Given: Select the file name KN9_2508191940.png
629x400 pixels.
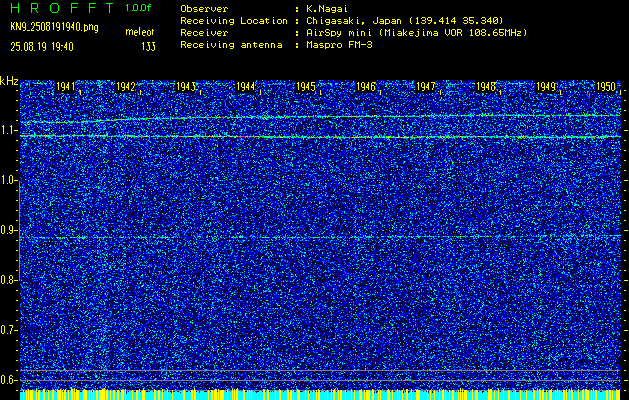Looking at the screenshot, I should [x=54, y=27].
